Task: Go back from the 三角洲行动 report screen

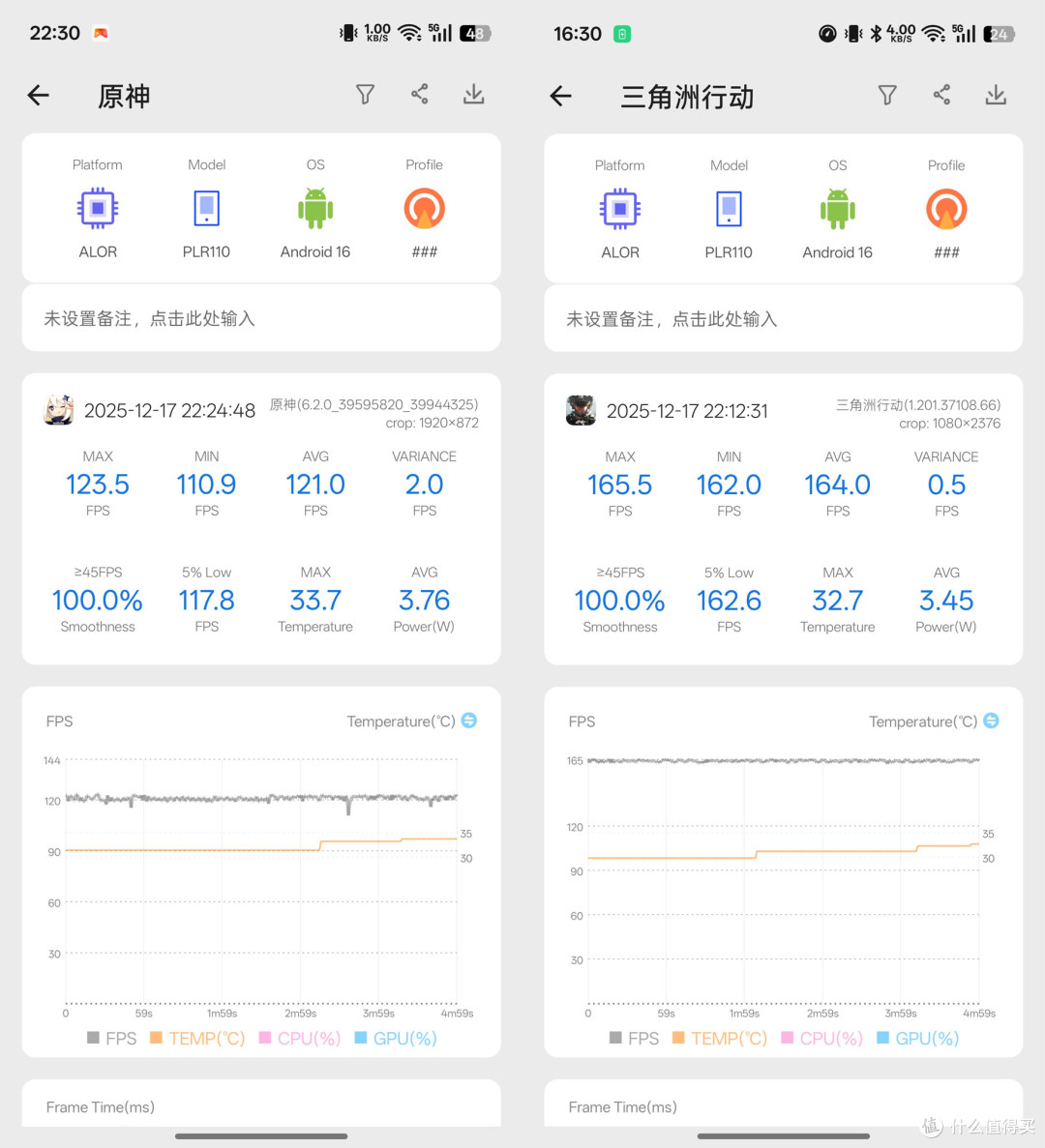Action: tap(560, 96)
